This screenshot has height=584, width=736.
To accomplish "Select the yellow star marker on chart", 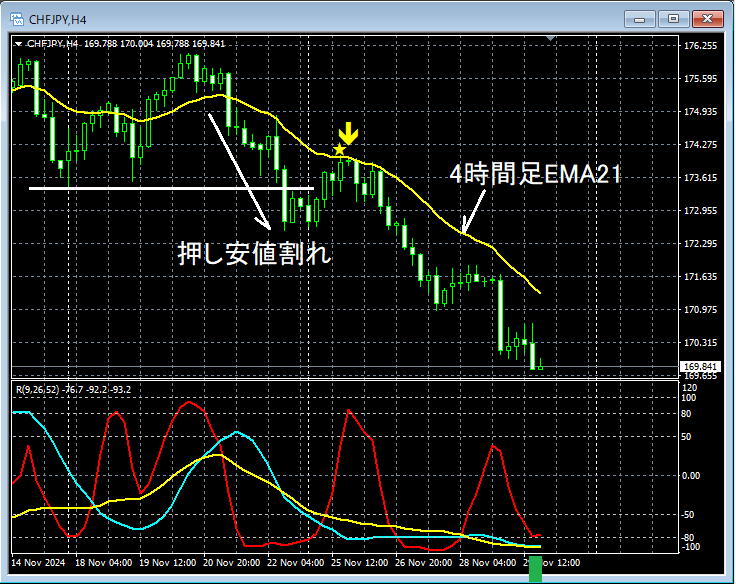I will [x=339, y=150].
